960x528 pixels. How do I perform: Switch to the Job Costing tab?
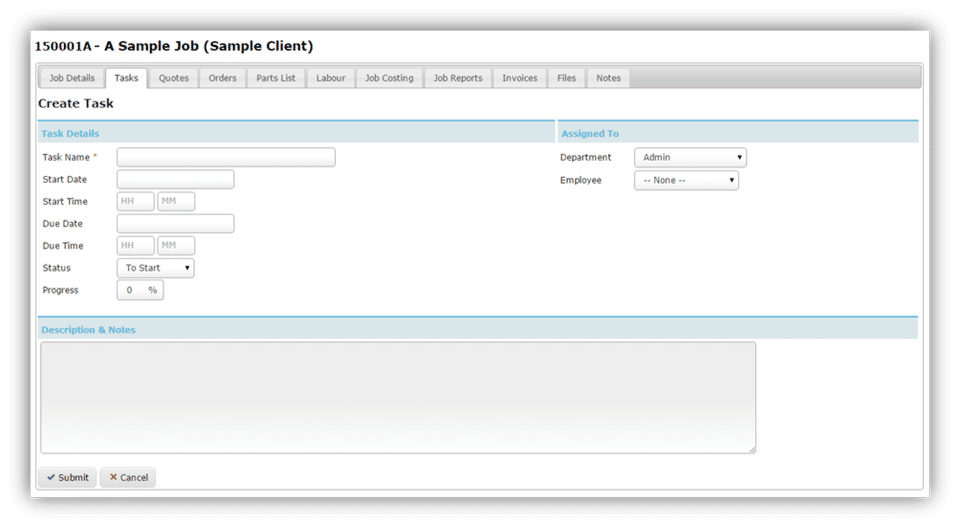(389, 78)
